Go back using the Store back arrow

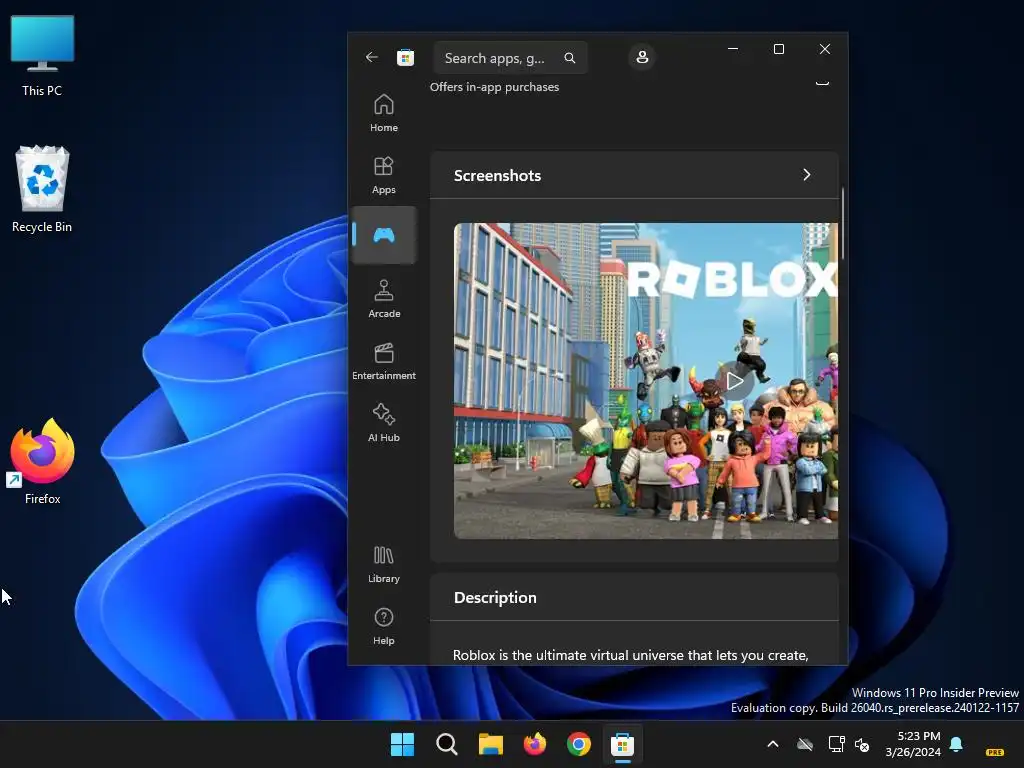pos(372,57)
